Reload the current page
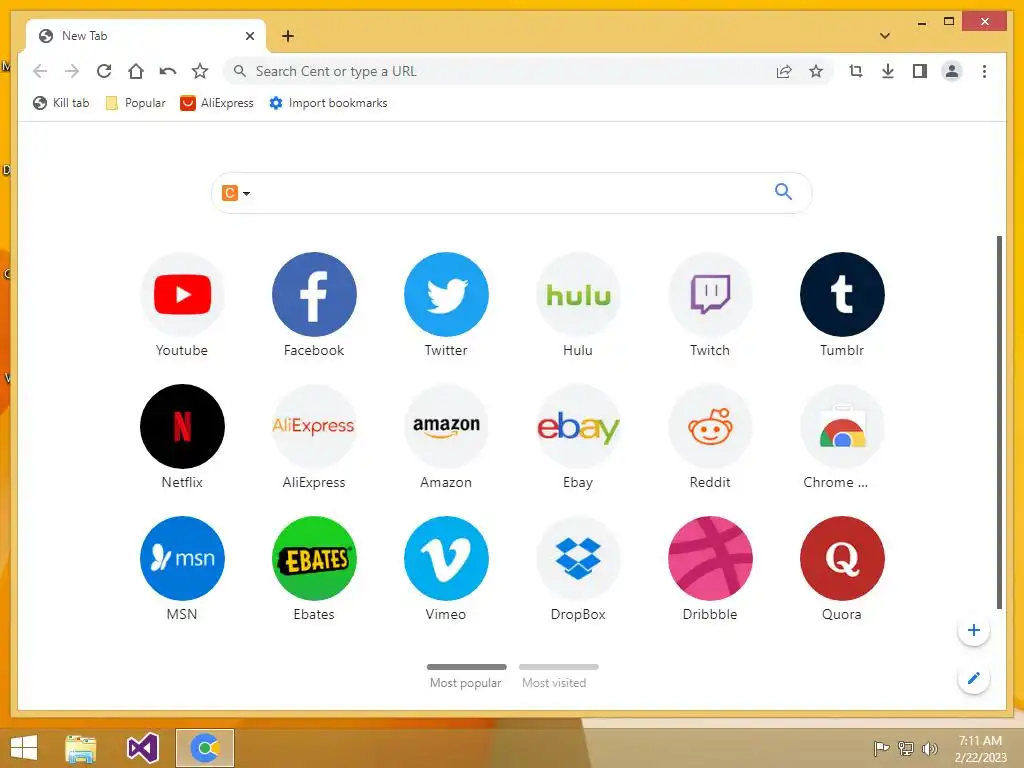 point(104,71)
